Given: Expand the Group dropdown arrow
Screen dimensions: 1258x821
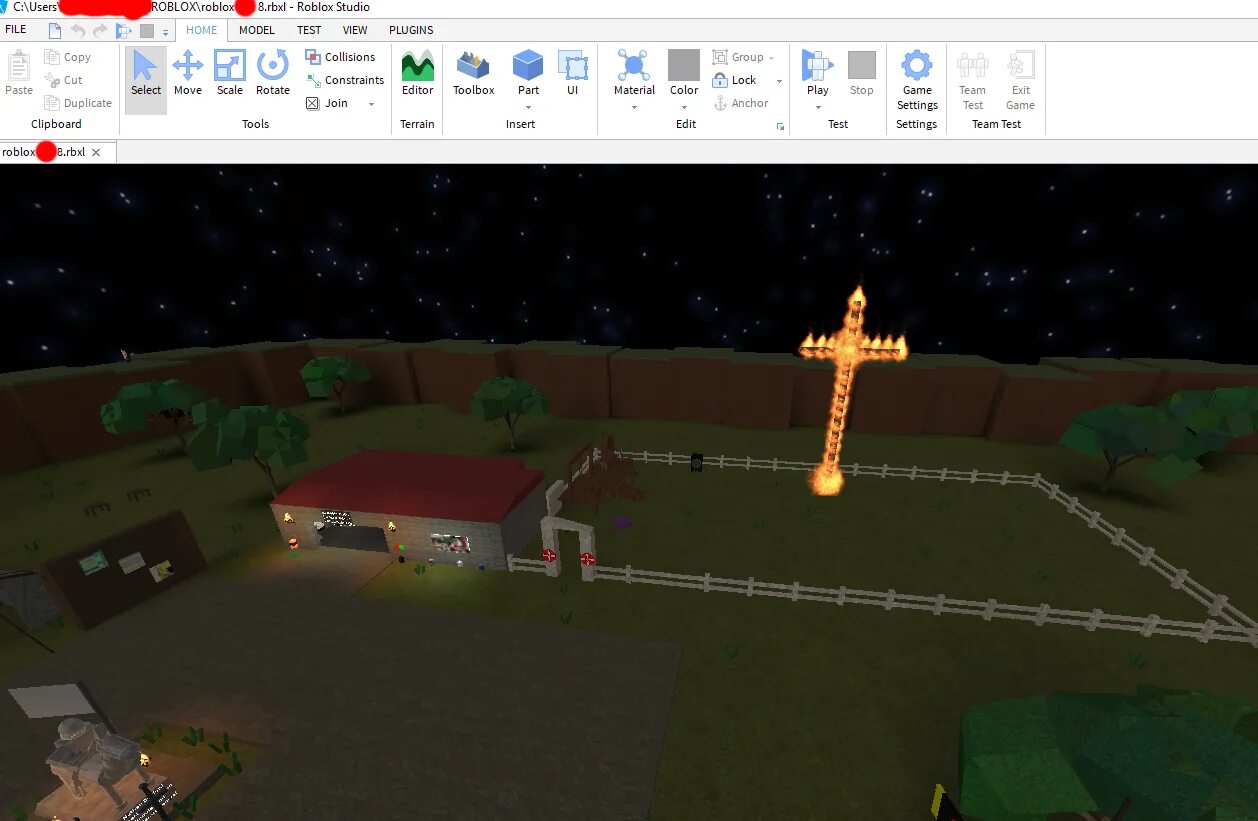Looking at the screenshot, I should click(772, 58).
